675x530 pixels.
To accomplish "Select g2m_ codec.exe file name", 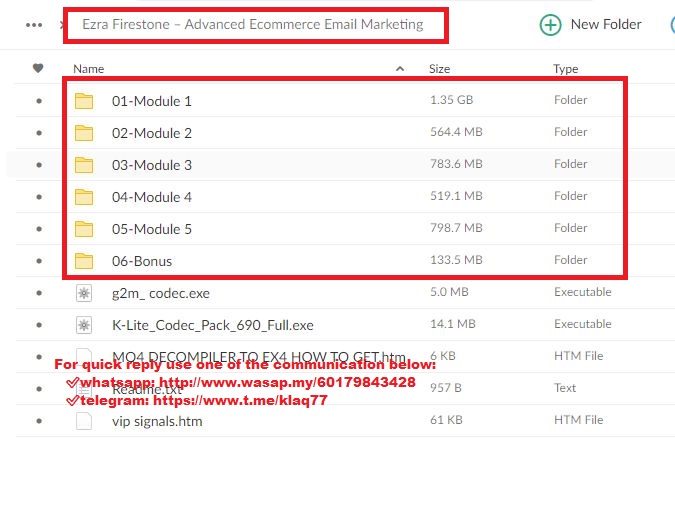I will tap(161, 293).
